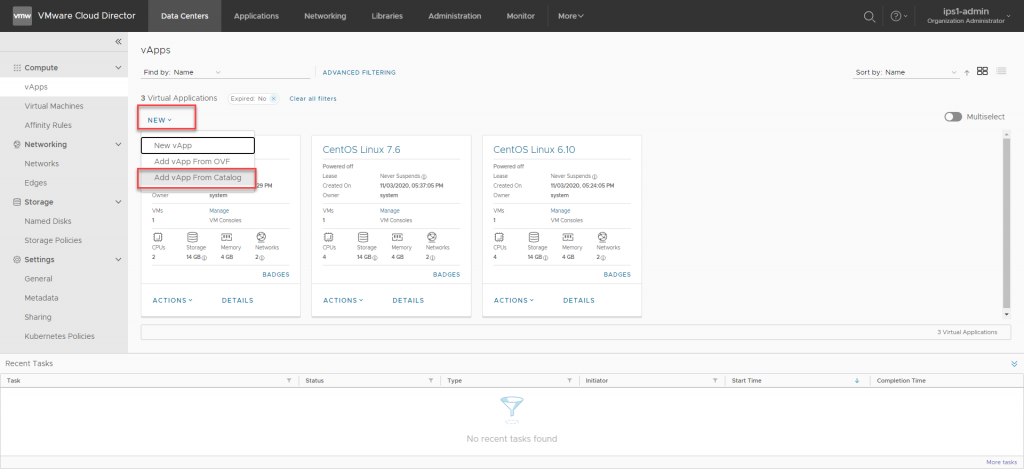Viewport: 1024px width, 469px height.
Task: Click the sort direction arrow icon
Action: pyautogui.click(x=967, y=72)
